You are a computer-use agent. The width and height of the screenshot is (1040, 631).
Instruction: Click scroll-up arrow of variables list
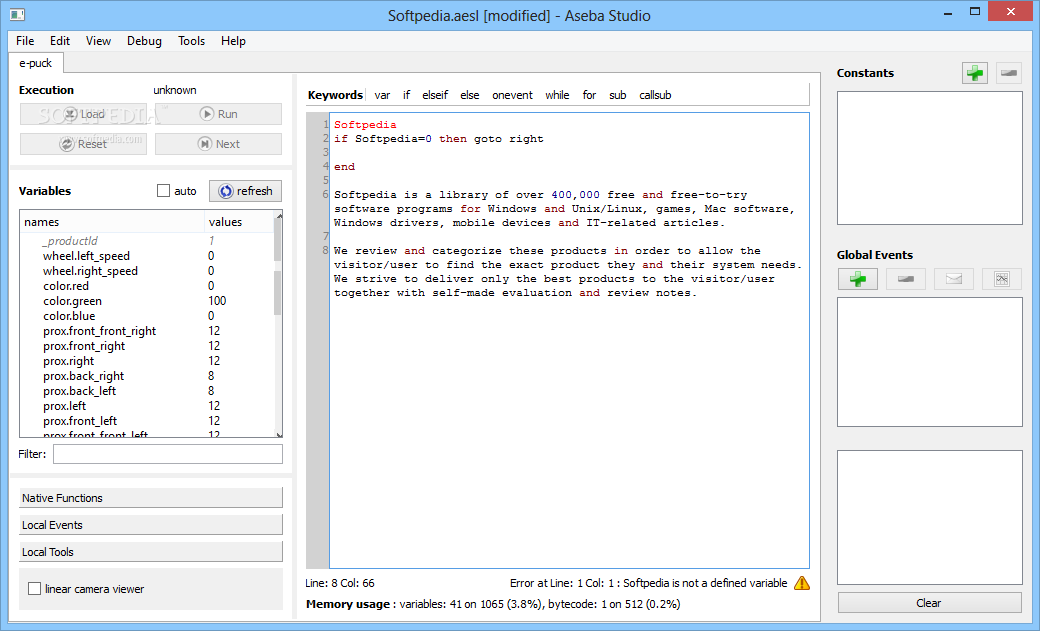click(x=279, y=215)
